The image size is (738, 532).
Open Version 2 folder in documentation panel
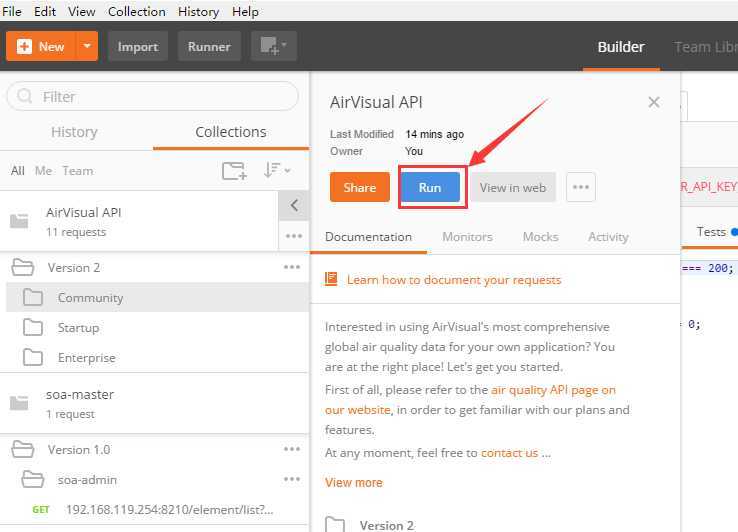coord(370,525)
